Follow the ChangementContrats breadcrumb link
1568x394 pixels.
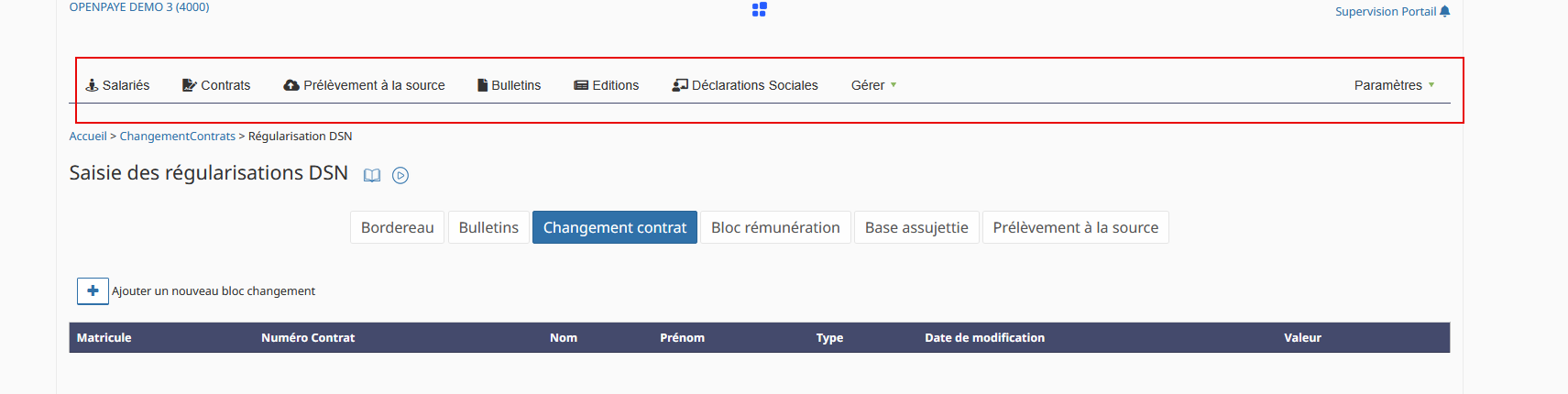coord(178,136)
